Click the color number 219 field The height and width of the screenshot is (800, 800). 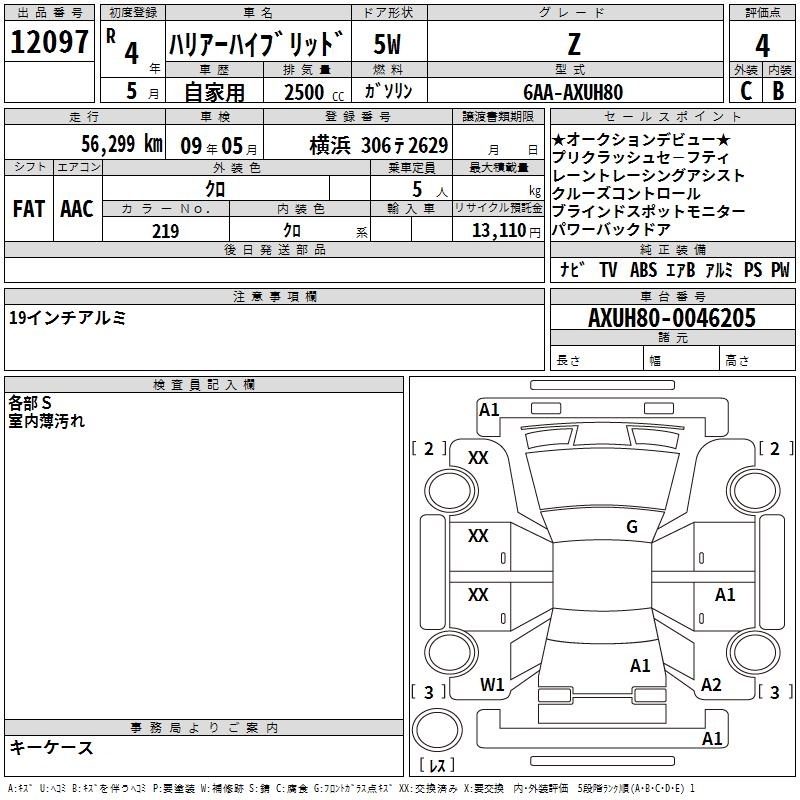click(x=166, y=231)
